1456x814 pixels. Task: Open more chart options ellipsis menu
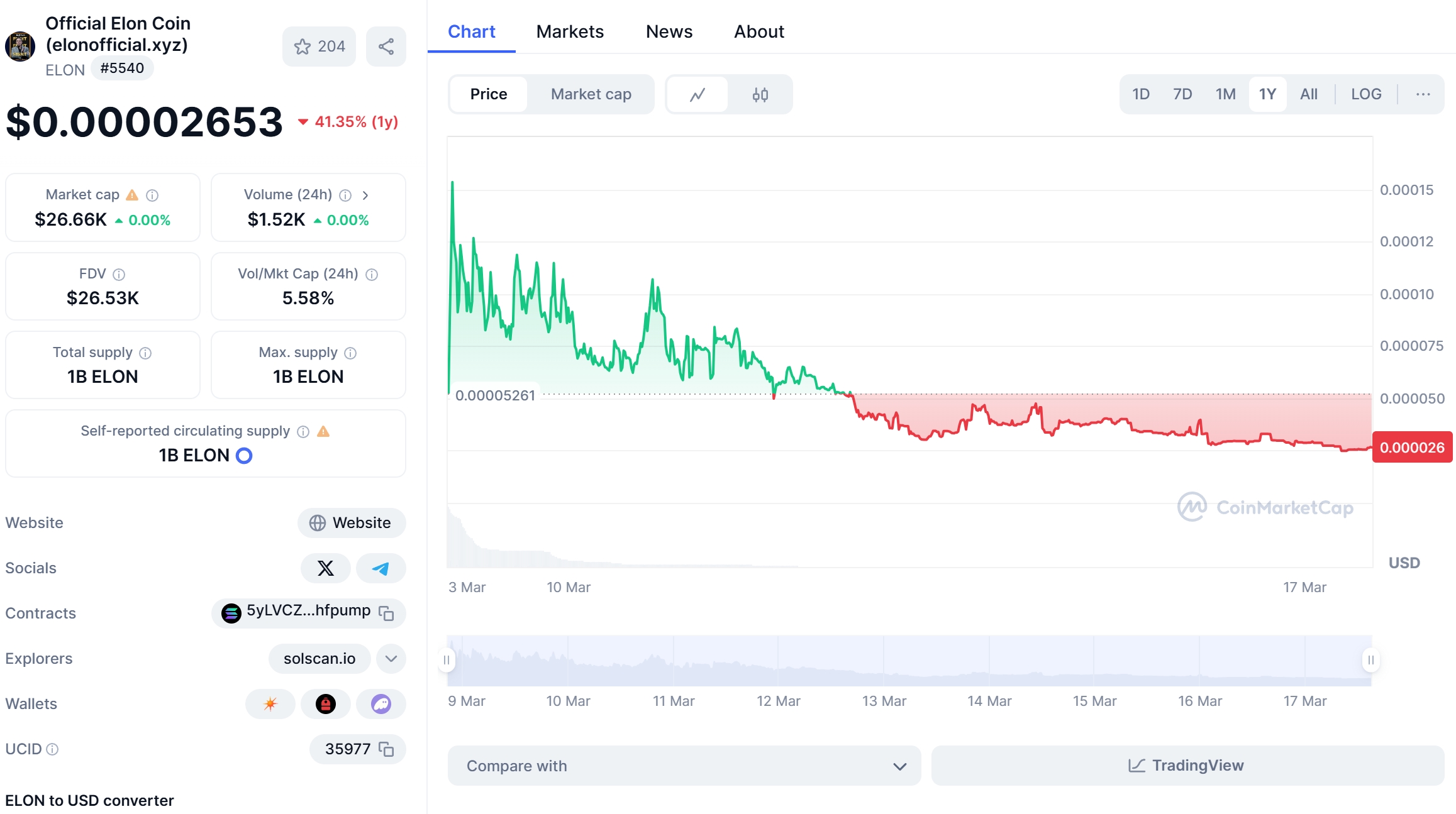(x=1423, y=94)
